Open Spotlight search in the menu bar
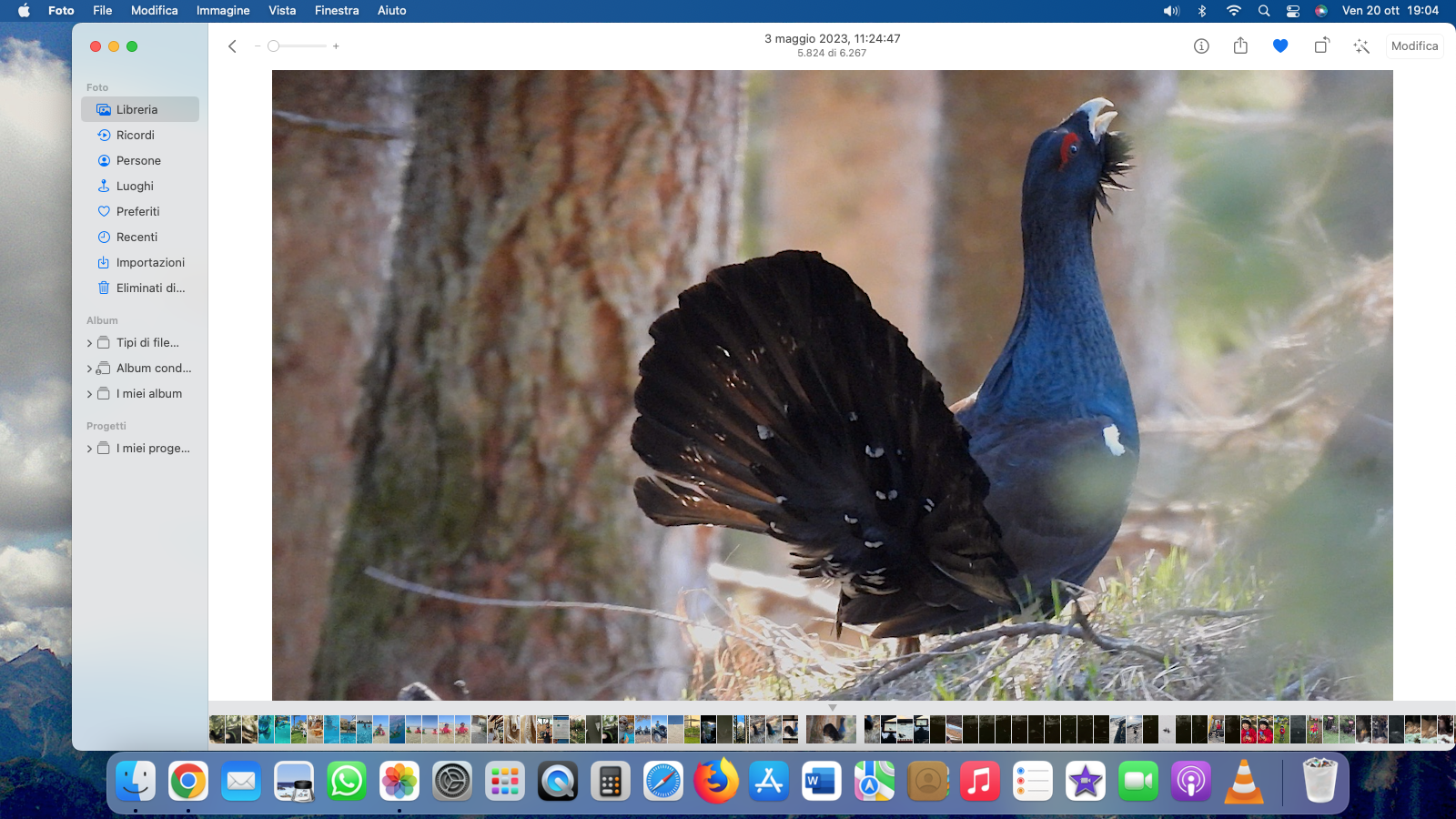The height and width of the screenshot is (819, 1456). pyautogui.click(x=1264, y=11)
